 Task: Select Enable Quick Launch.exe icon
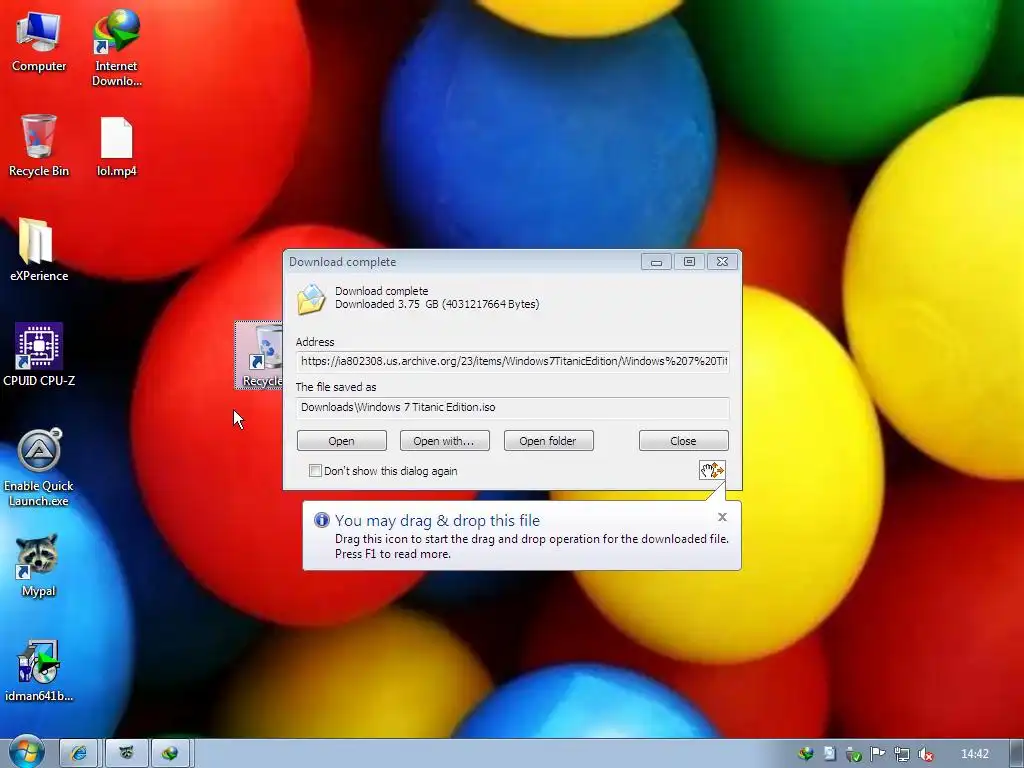pyautogui.click(x=39, y=468)
